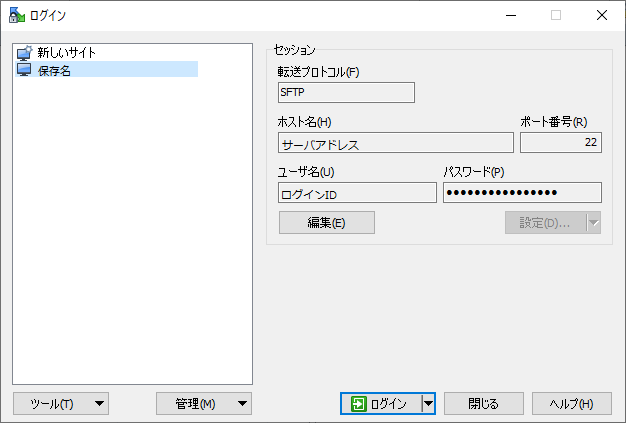626x423 pixels.
Task: Click the ポート番号 field showing 22
Action: 560,143
